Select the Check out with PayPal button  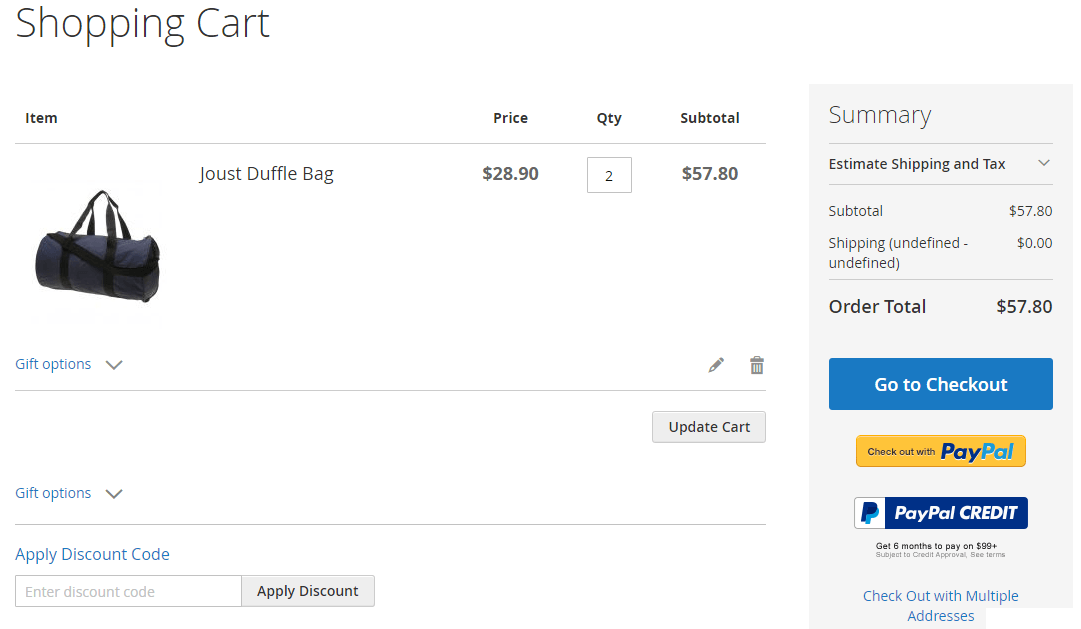coord(940,451)
